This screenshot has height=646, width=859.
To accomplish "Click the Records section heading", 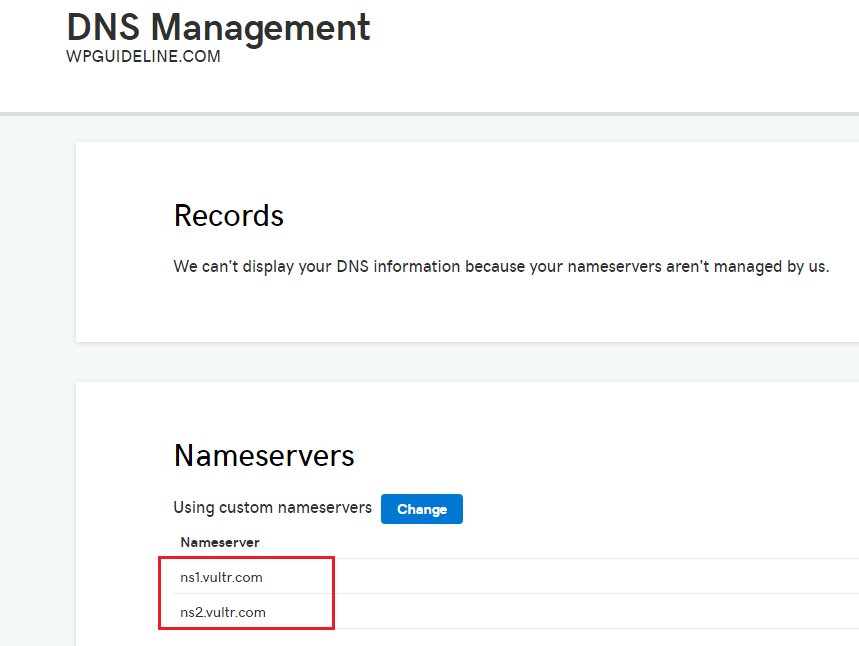I will [228, 215].
